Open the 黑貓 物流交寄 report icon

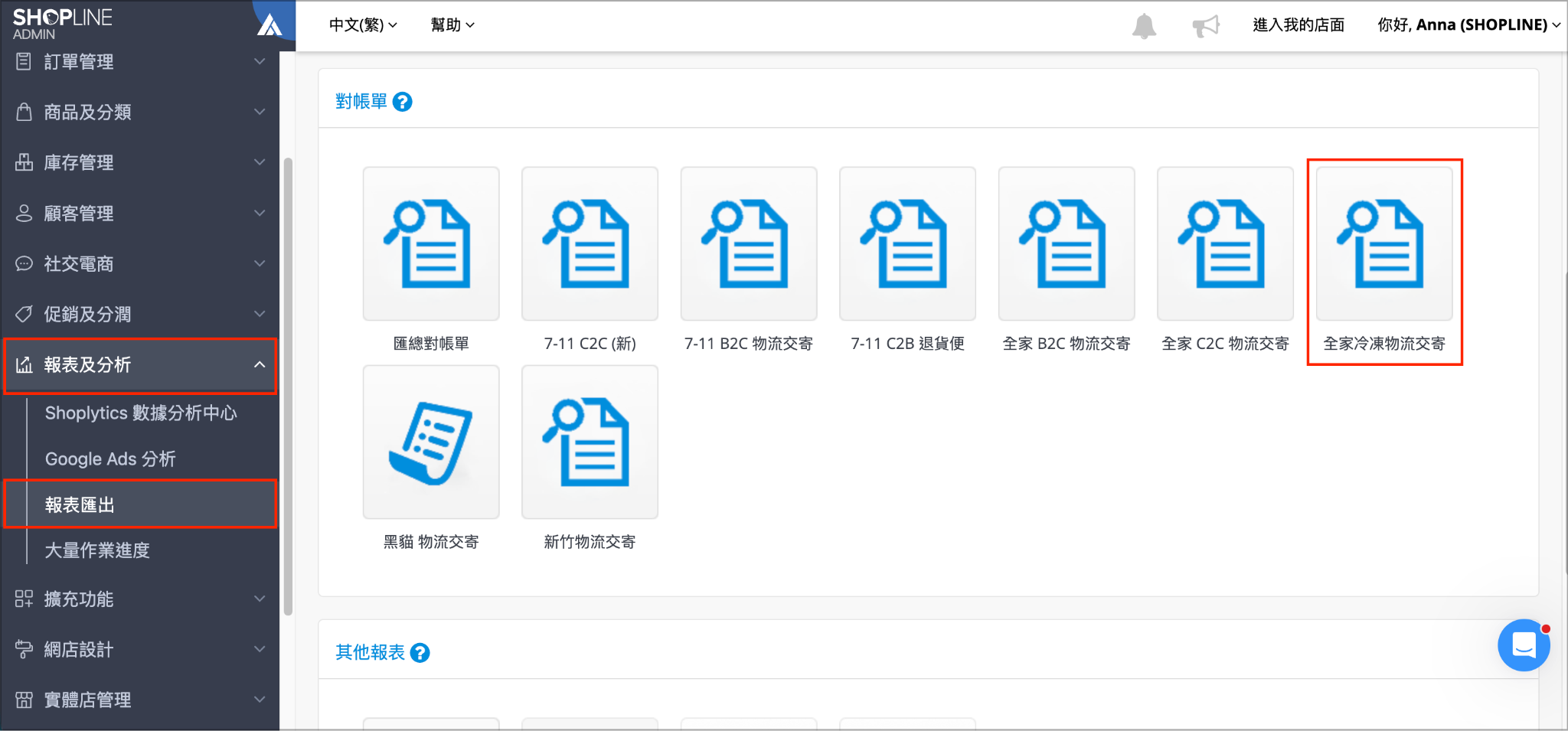[431, 442]
